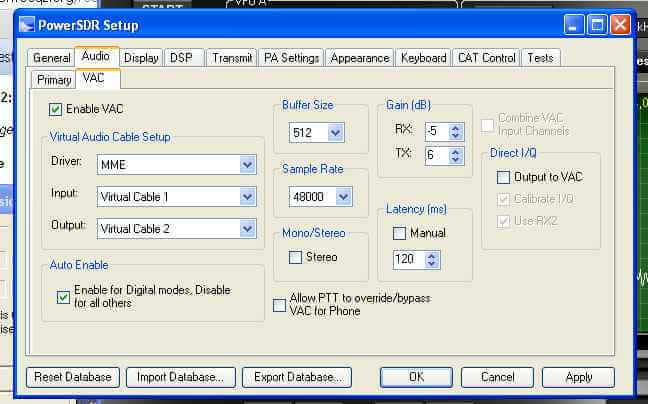Click the PowerSDR Setup title bar icon
The width and height of the screenshot is (648, 404).
[27, 25]
